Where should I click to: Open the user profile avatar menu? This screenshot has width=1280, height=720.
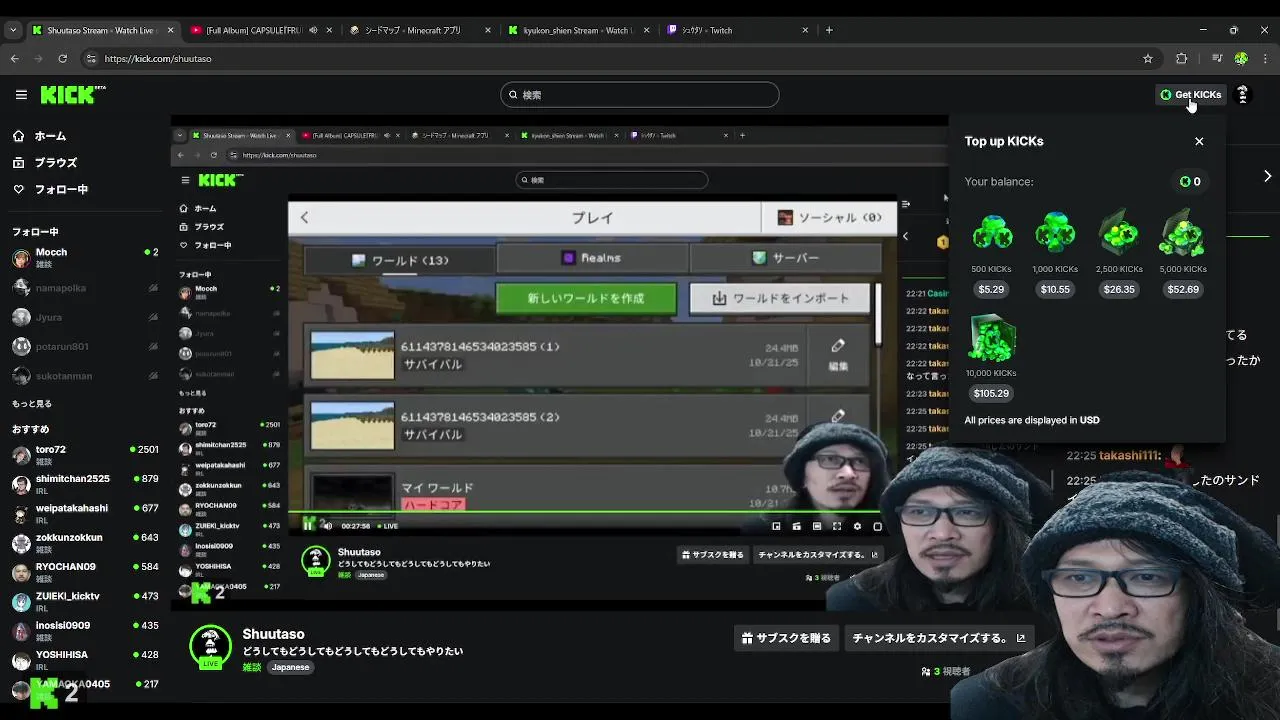click(x=1242, y=95)
